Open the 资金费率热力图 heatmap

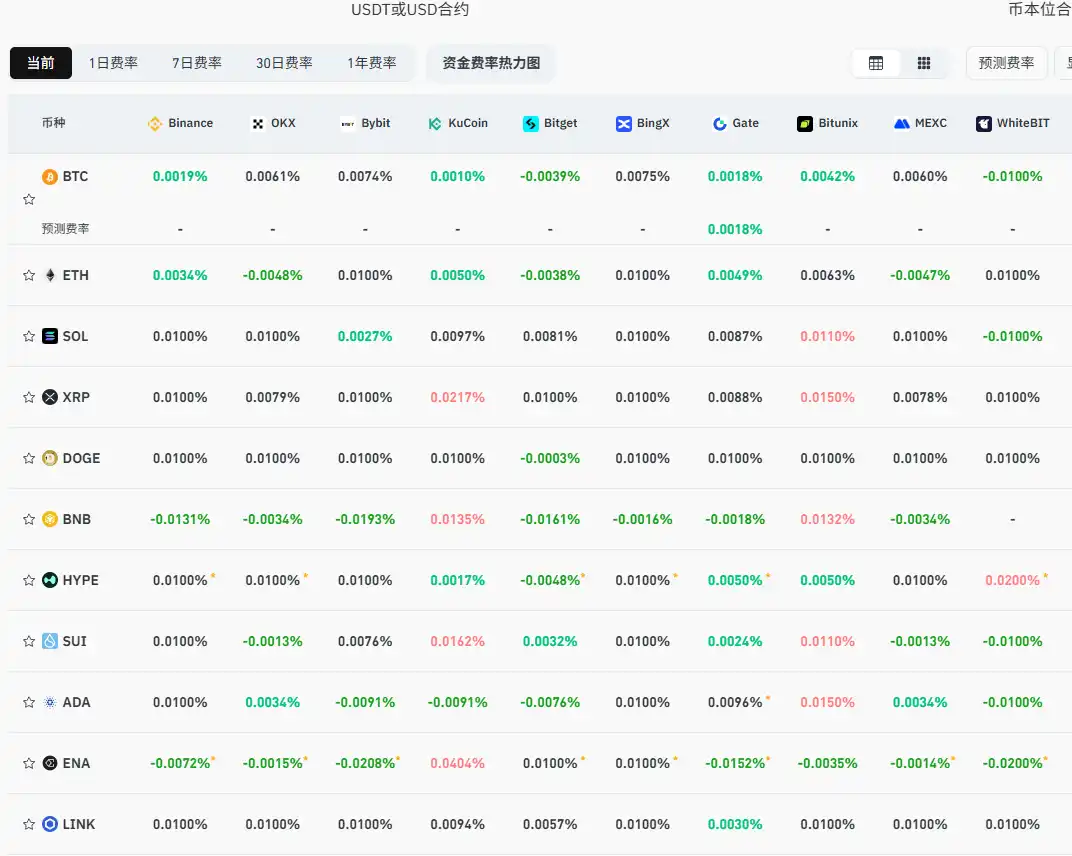[x=491, y=63]
